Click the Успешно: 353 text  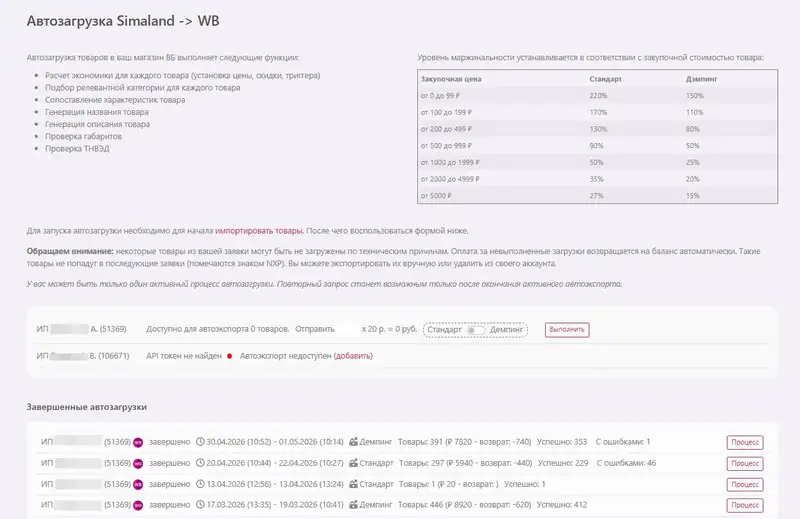[562, 441]
